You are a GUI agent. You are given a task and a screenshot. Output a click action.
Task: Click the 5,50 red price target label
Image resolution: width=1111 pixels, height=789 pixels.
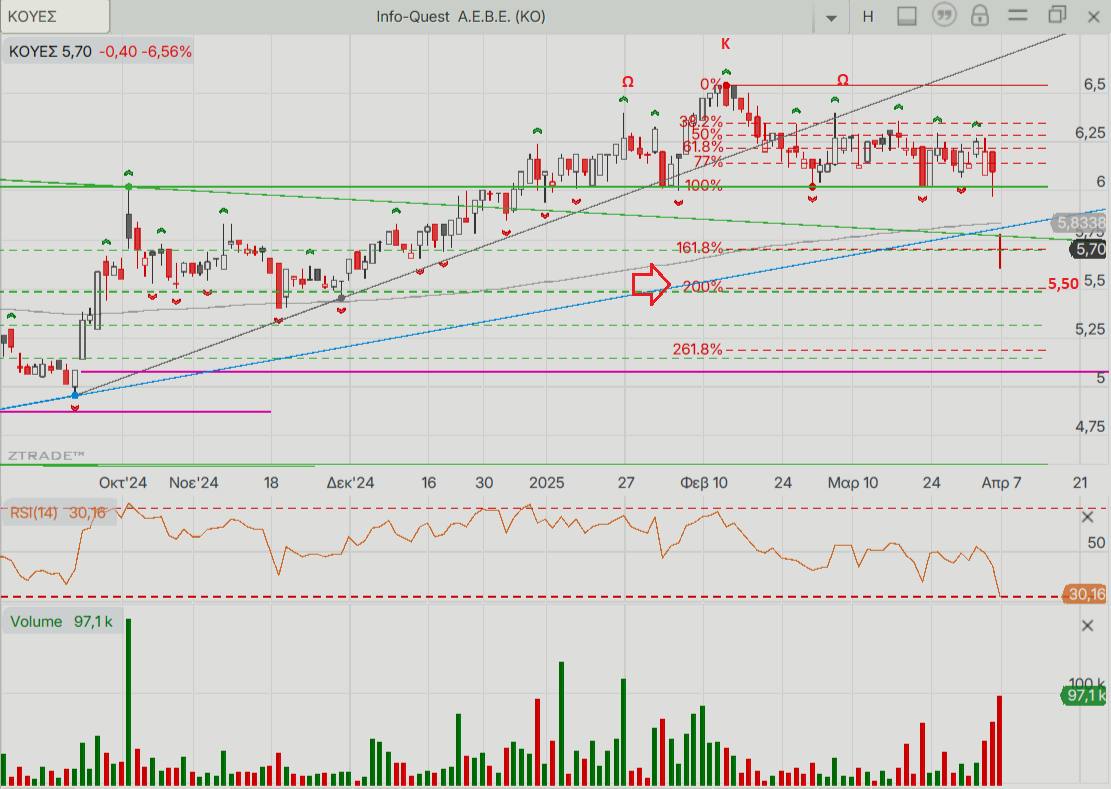tap(1063, 284)
